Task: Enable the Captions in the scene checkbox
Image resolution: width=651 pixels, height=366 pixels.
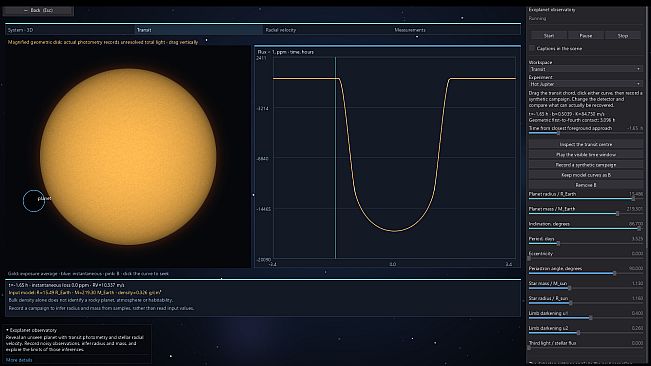Action: pos(532,49)
